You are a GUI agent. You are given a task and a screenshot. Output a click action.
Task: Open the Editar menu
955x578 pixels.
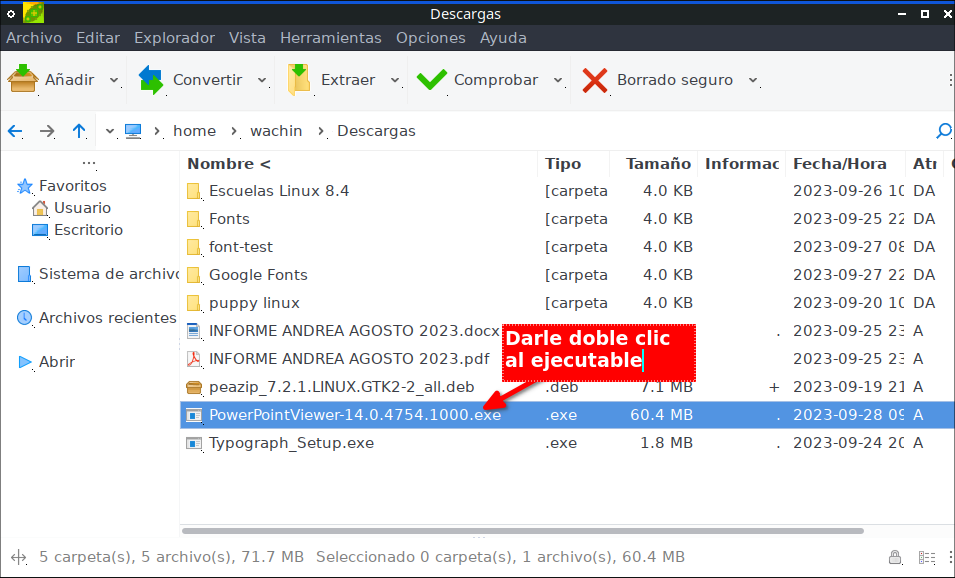(x=98, y=38)
